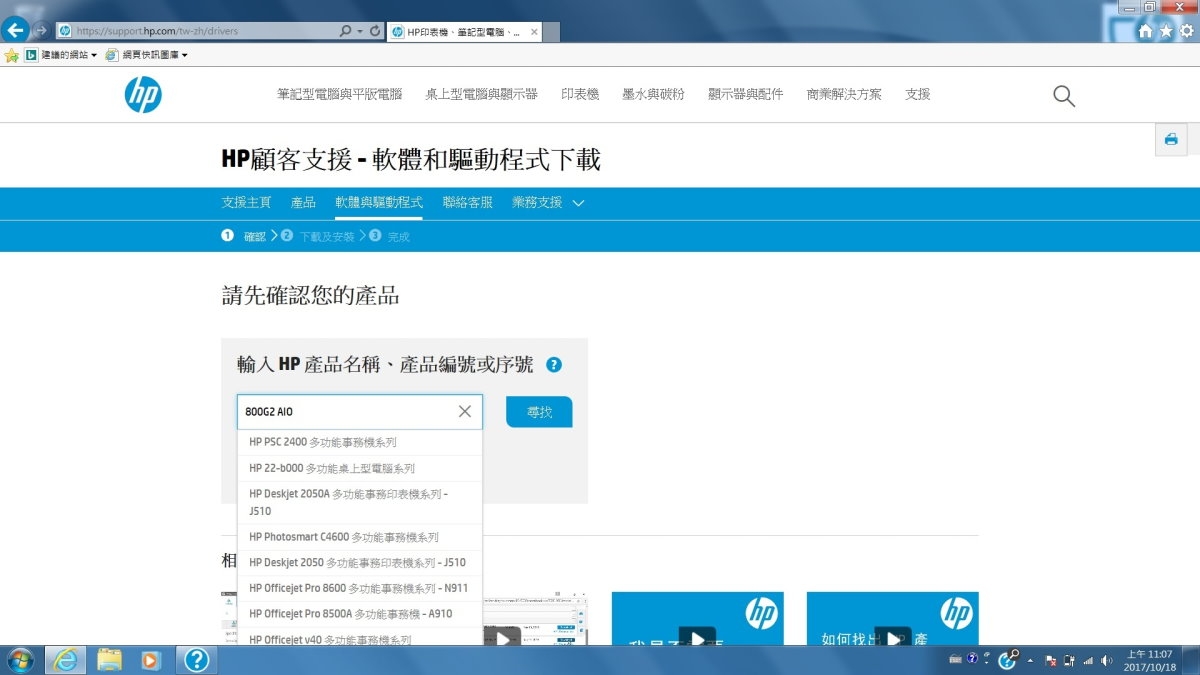Viewport: 1200px width, 675px height.
Task: Open the 商業解決方案 menu
Action: point(844,94)
